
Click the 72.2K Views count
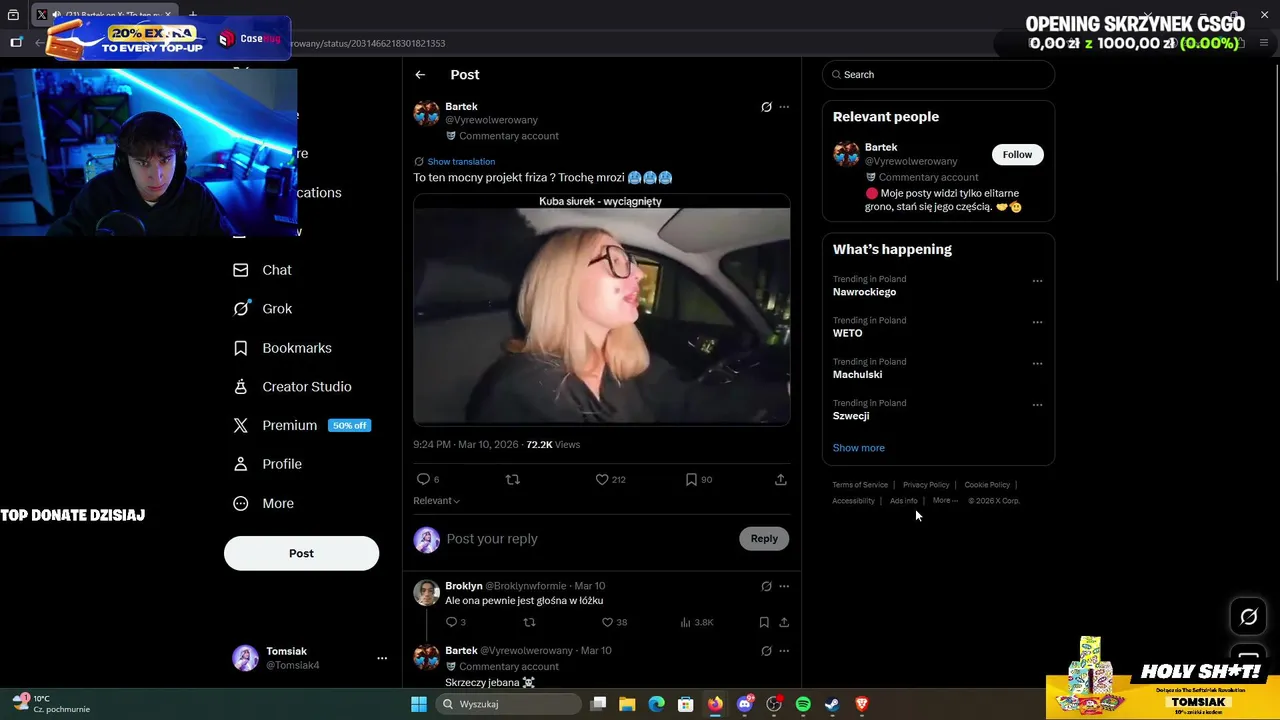553,445
